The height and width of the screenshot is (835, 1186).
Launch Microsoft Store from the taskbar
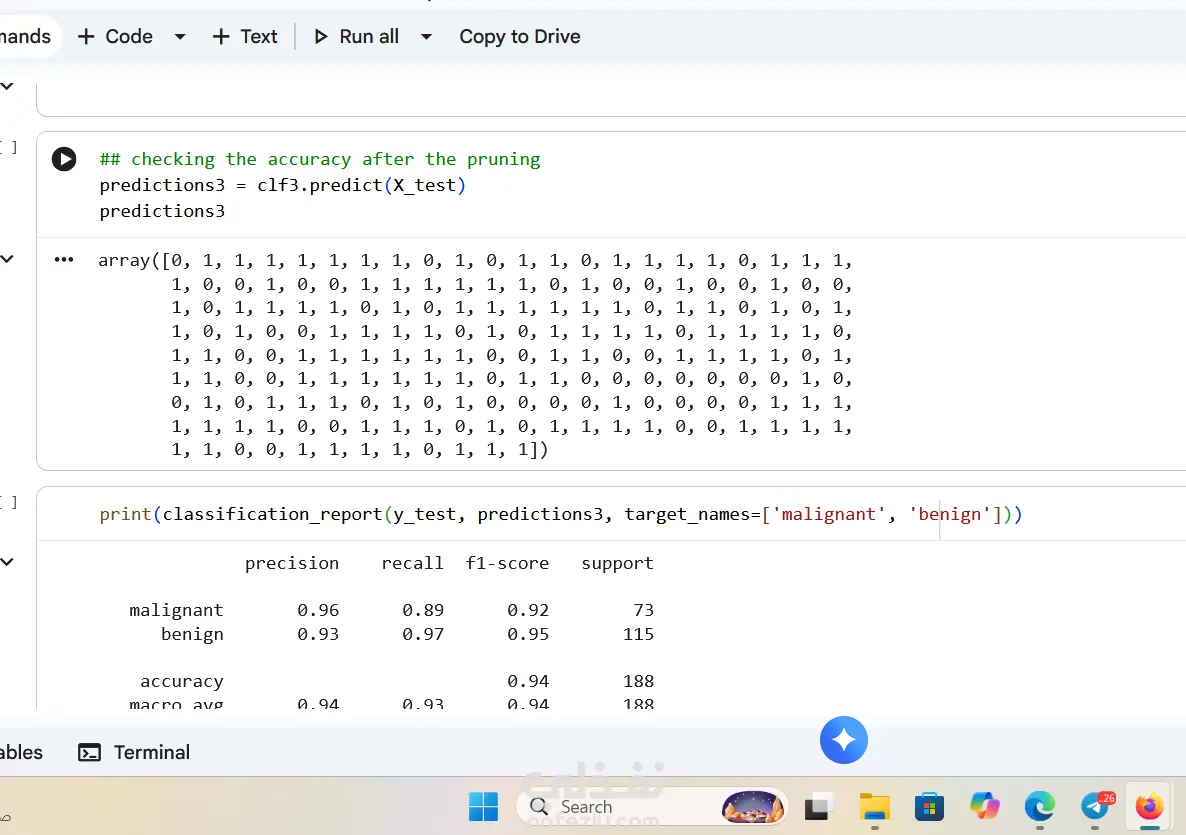click(x=930, y=807)
